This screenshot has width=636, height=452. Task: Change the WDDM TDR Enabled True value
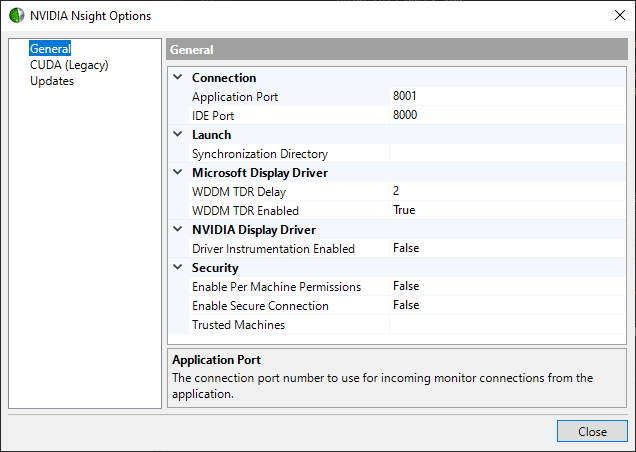coord(507,210)
